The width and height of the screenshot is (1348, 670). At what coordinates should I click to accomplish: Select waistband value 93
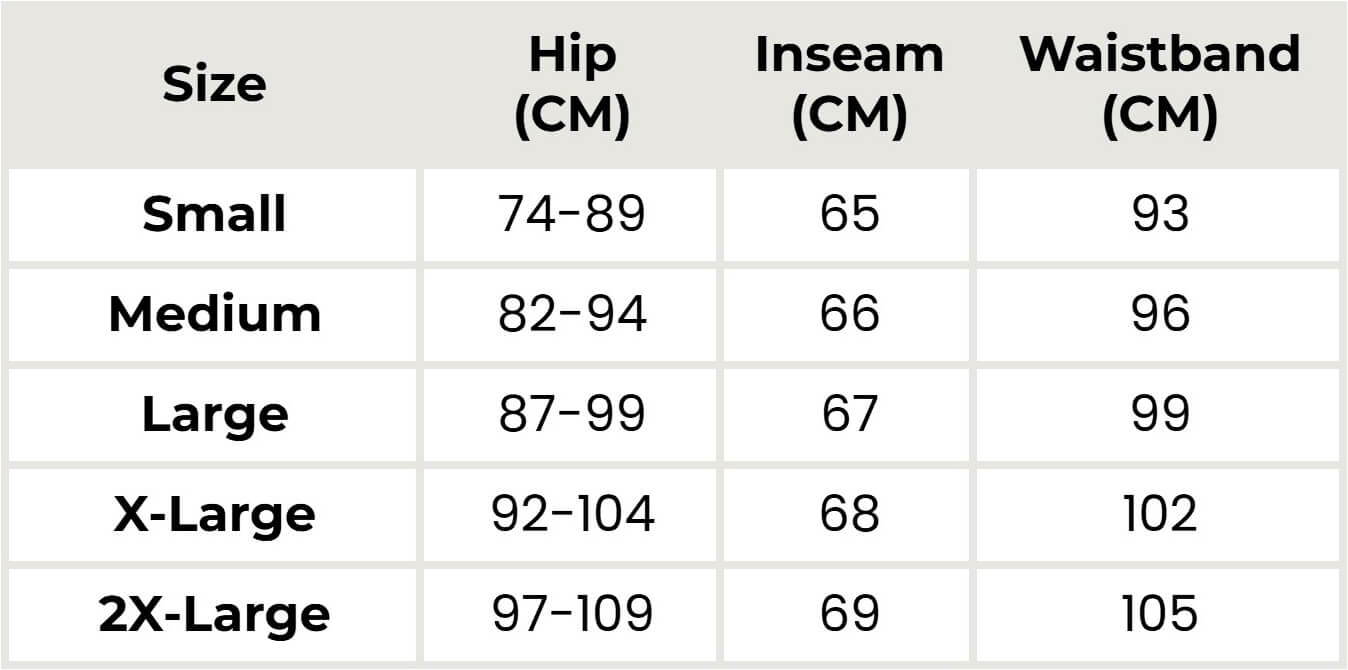pos(1160,214)
